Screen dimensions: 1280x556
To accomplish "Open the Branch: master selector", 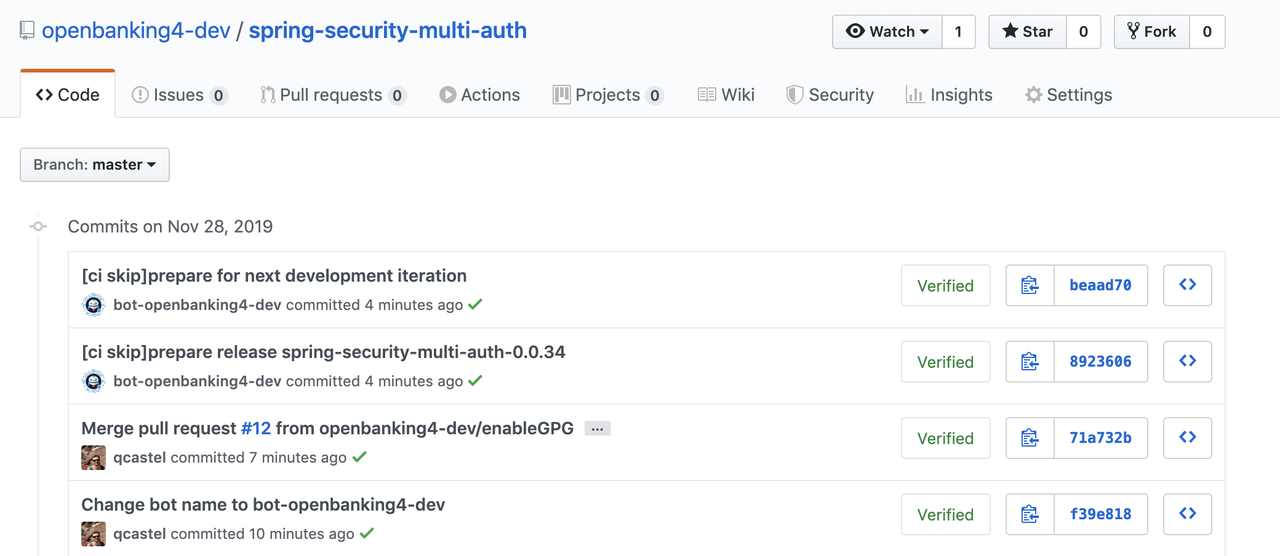I will tap(95, 165).
